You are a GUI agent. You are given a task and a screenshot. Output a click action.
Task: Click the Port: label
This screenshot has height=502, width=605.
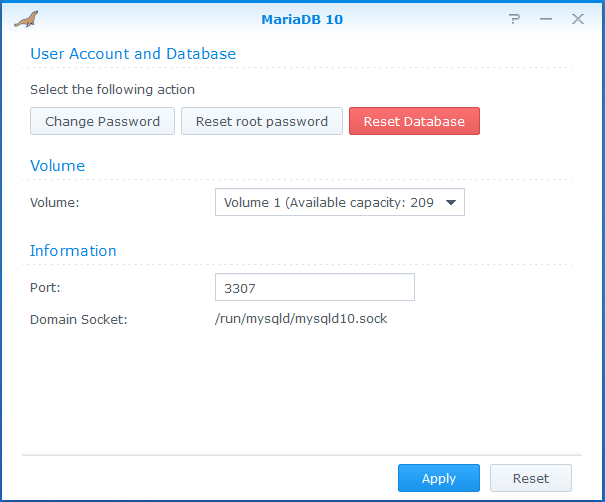45,288
